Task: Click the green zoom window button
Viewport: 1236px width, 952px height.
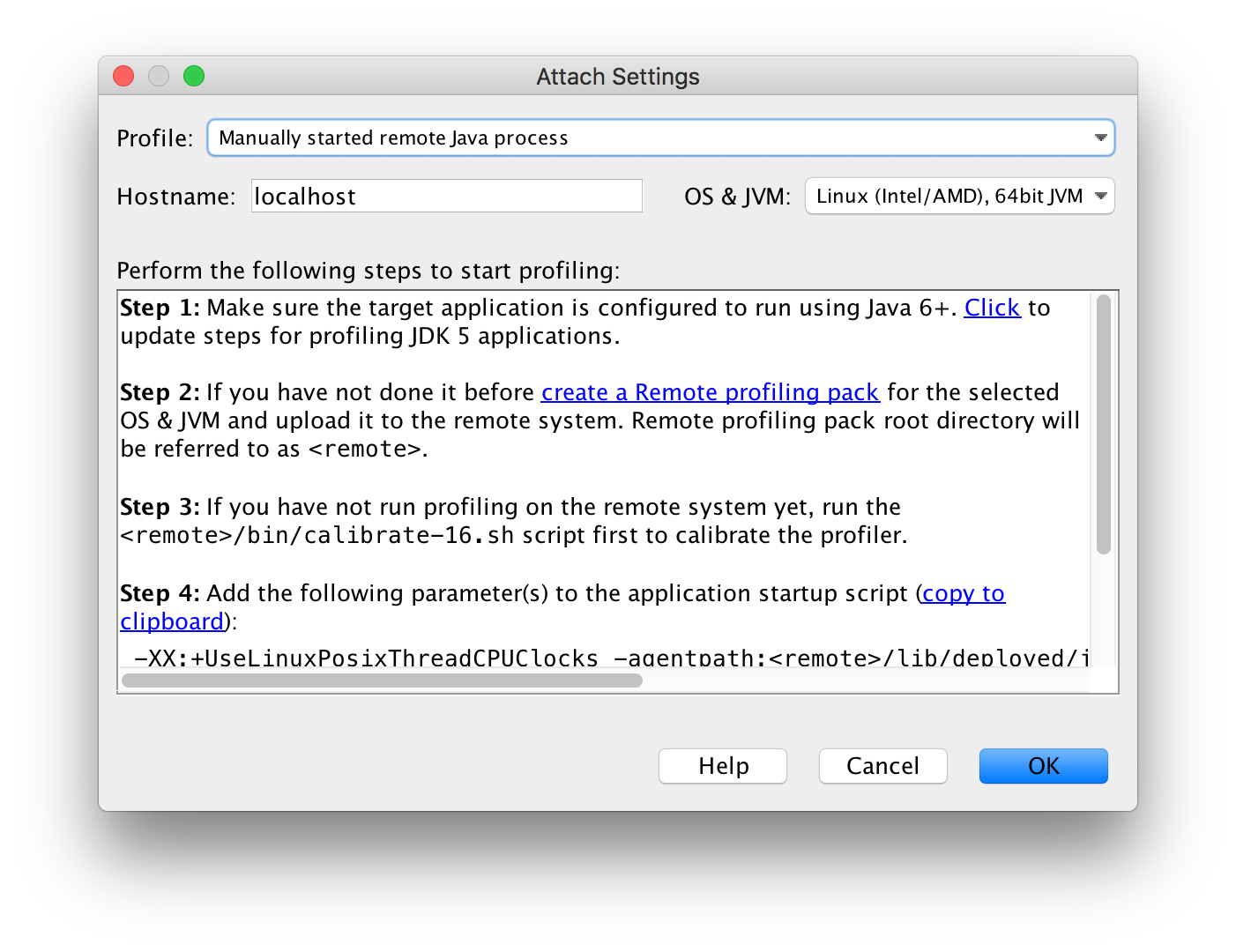Action: point(194,77)
